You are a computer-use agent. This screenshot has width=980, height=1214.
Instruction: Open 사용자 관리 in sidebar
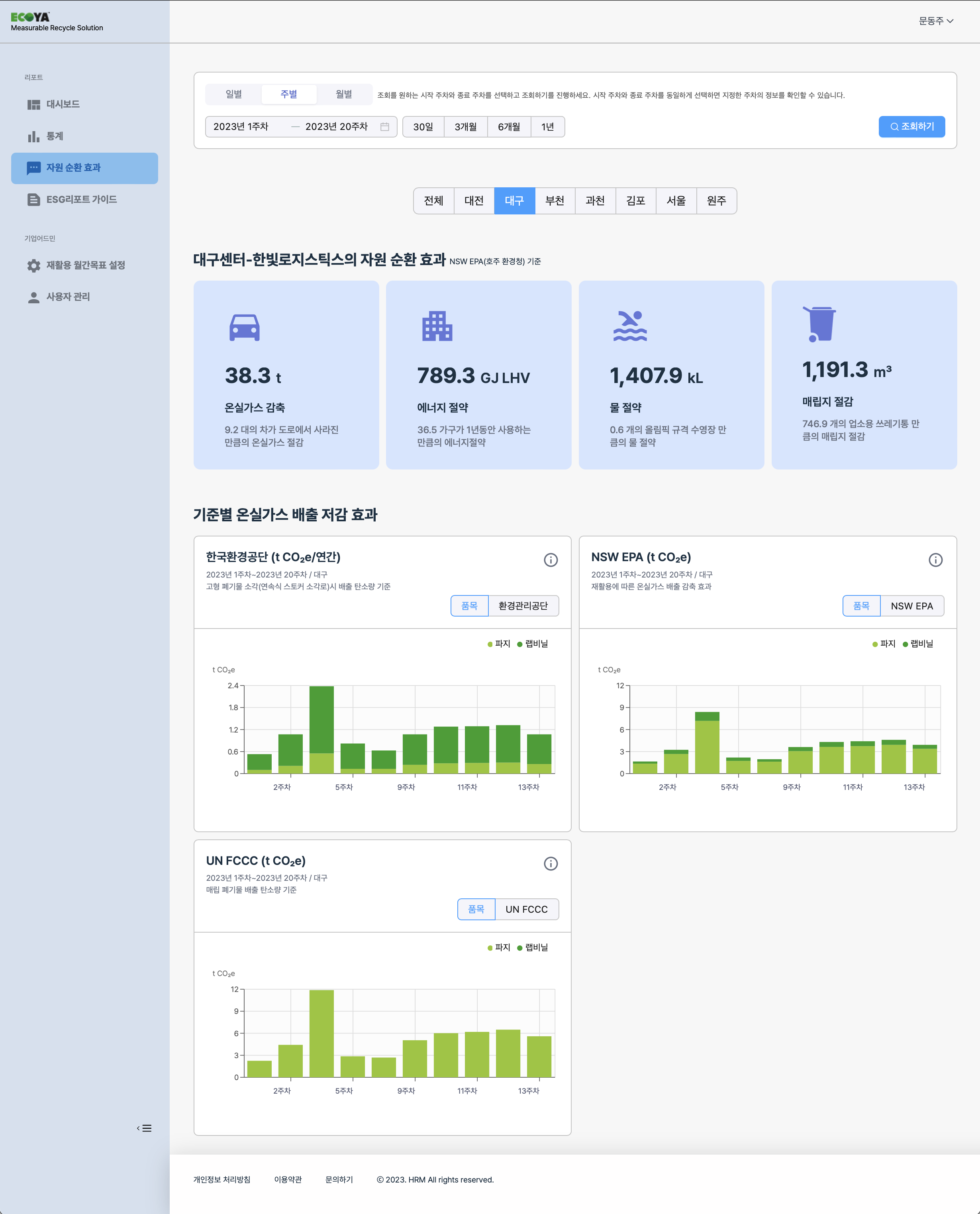point(85,297)
